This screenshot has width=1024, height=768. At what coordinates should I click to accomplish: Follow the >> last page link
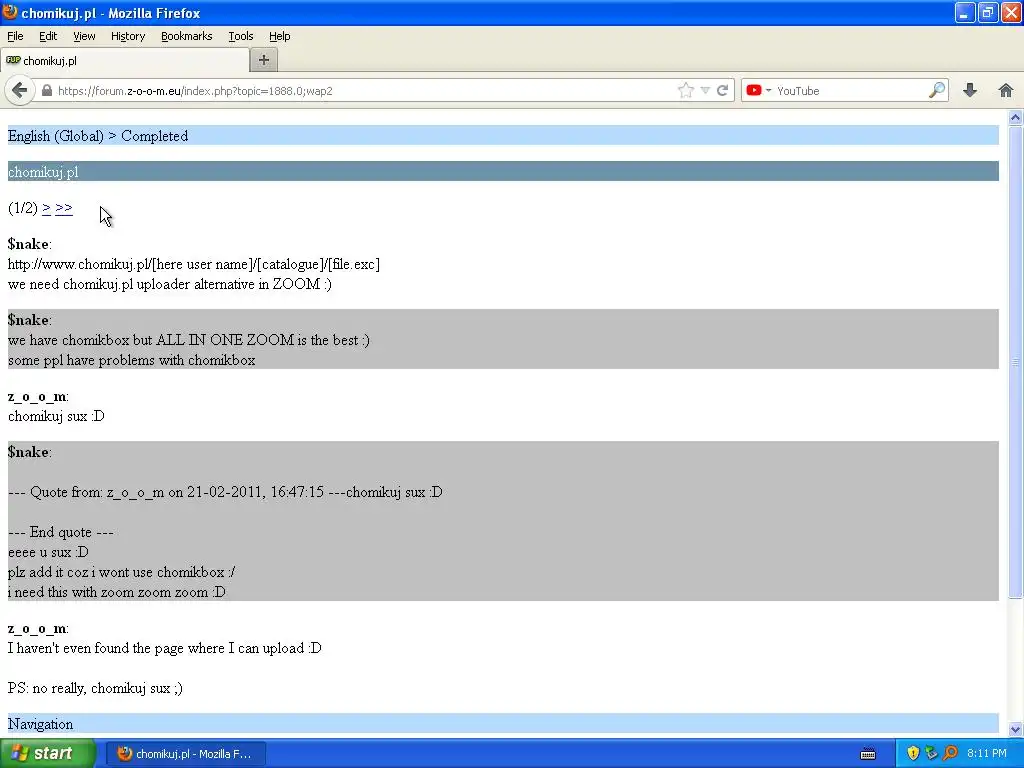click(64, 208)
